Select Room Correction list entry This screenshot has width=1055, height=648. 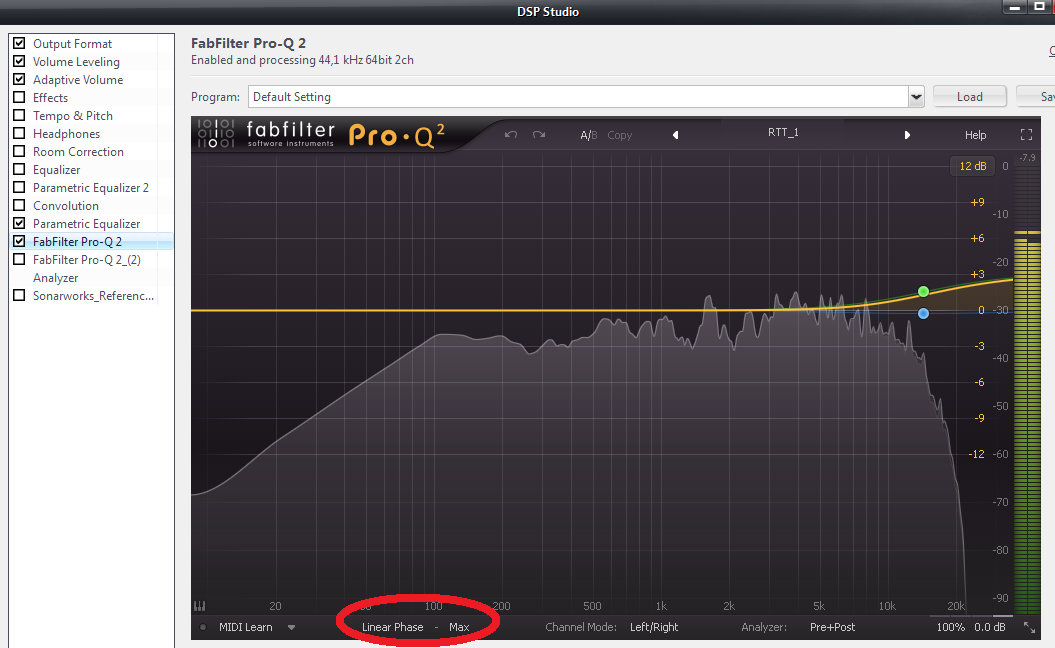click(x=78, y=151)
